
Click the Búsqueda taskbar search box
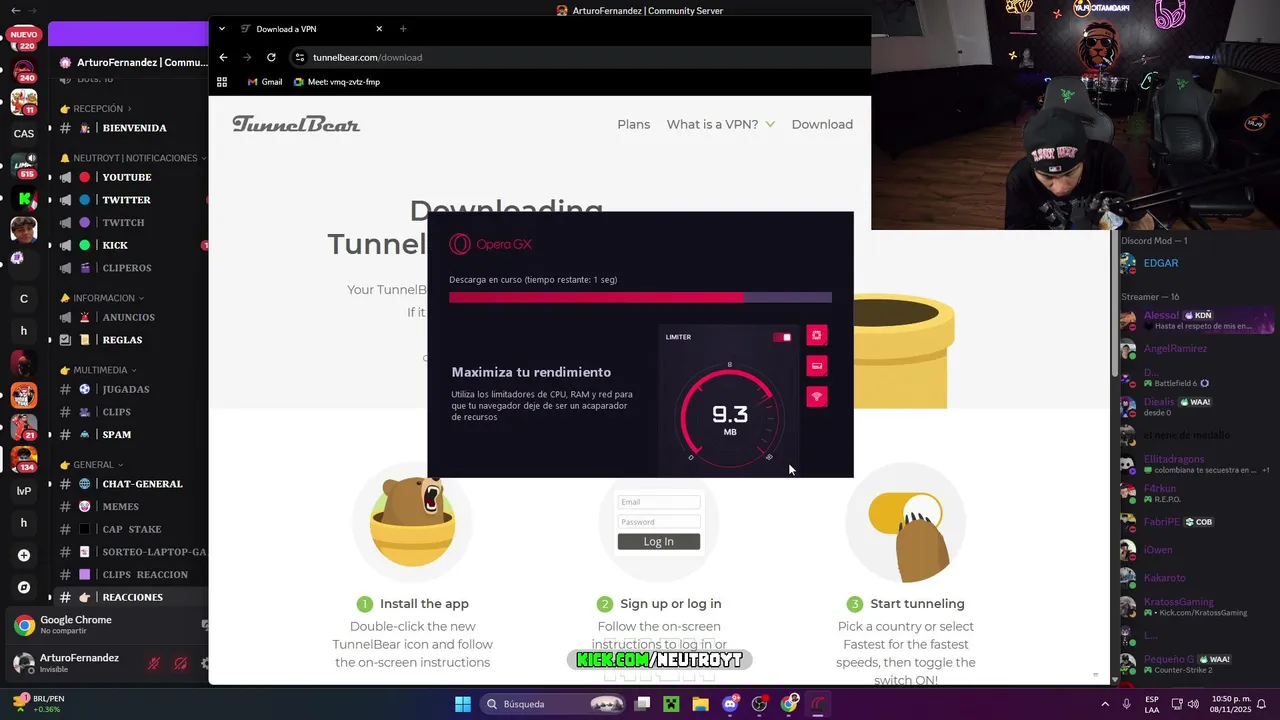[x=554, y=704]
